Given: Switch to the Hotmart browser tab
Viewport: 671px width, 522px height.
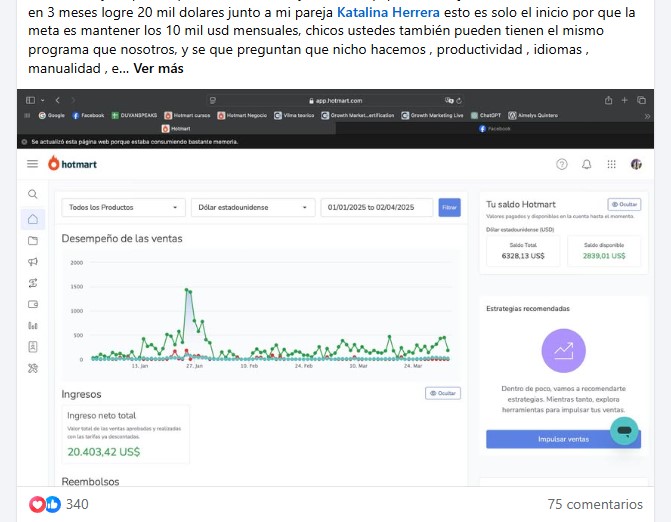Looking at the screenshot, I should 176,128.
